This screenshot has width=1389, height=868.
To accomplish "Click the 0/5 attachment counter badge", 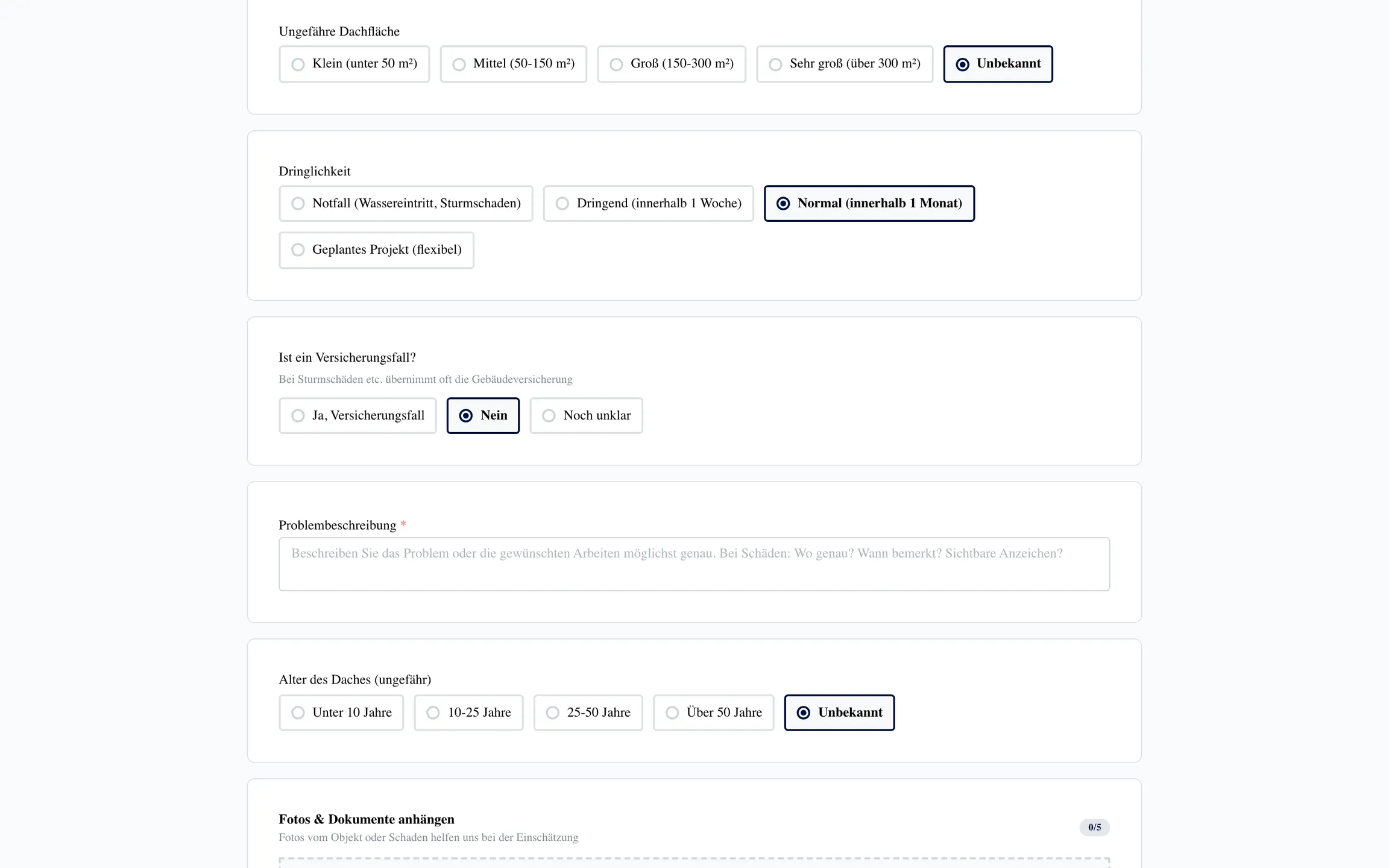I will click(1094, 828).
